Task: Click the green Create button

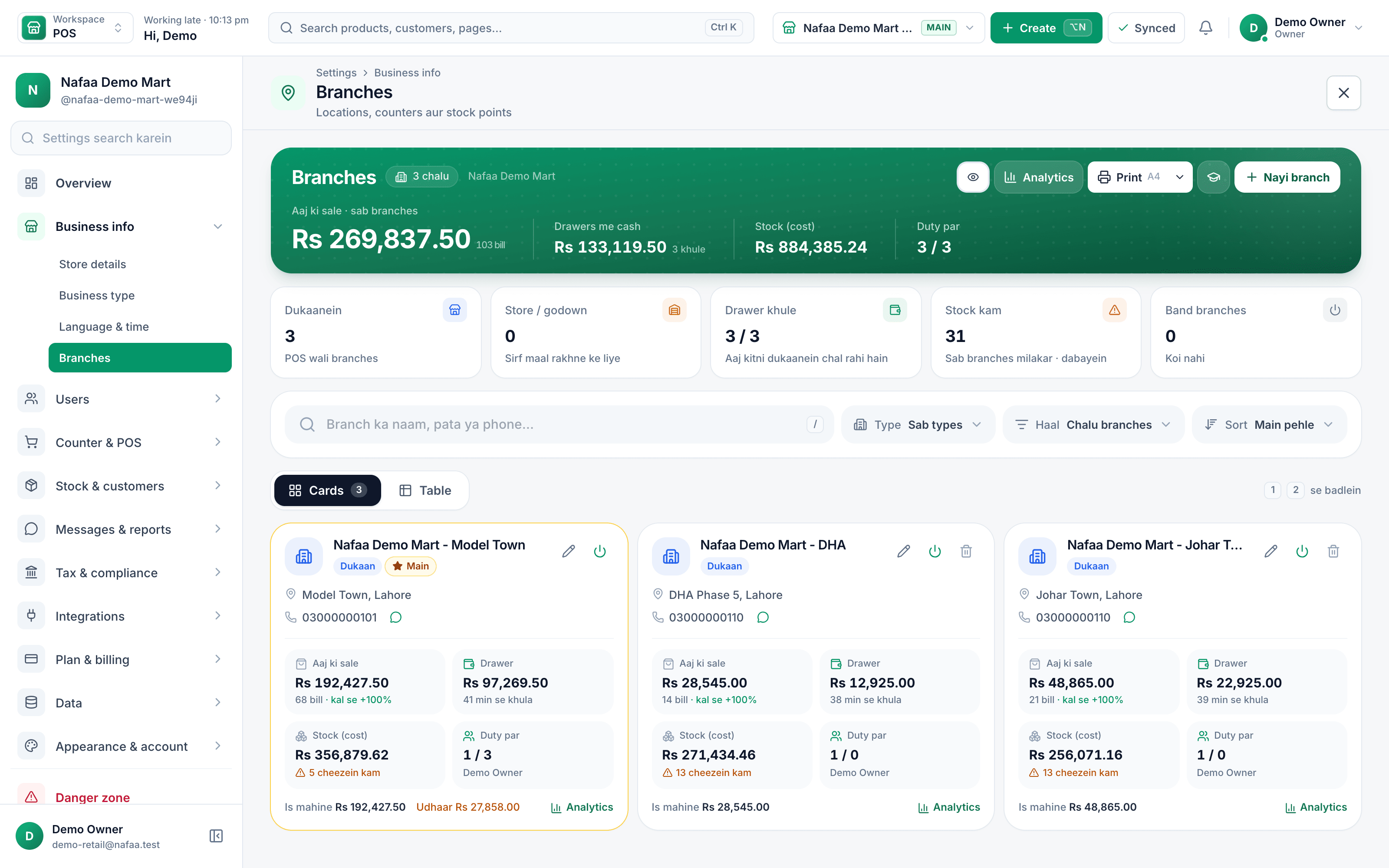Action: [x=1046, y=27]
